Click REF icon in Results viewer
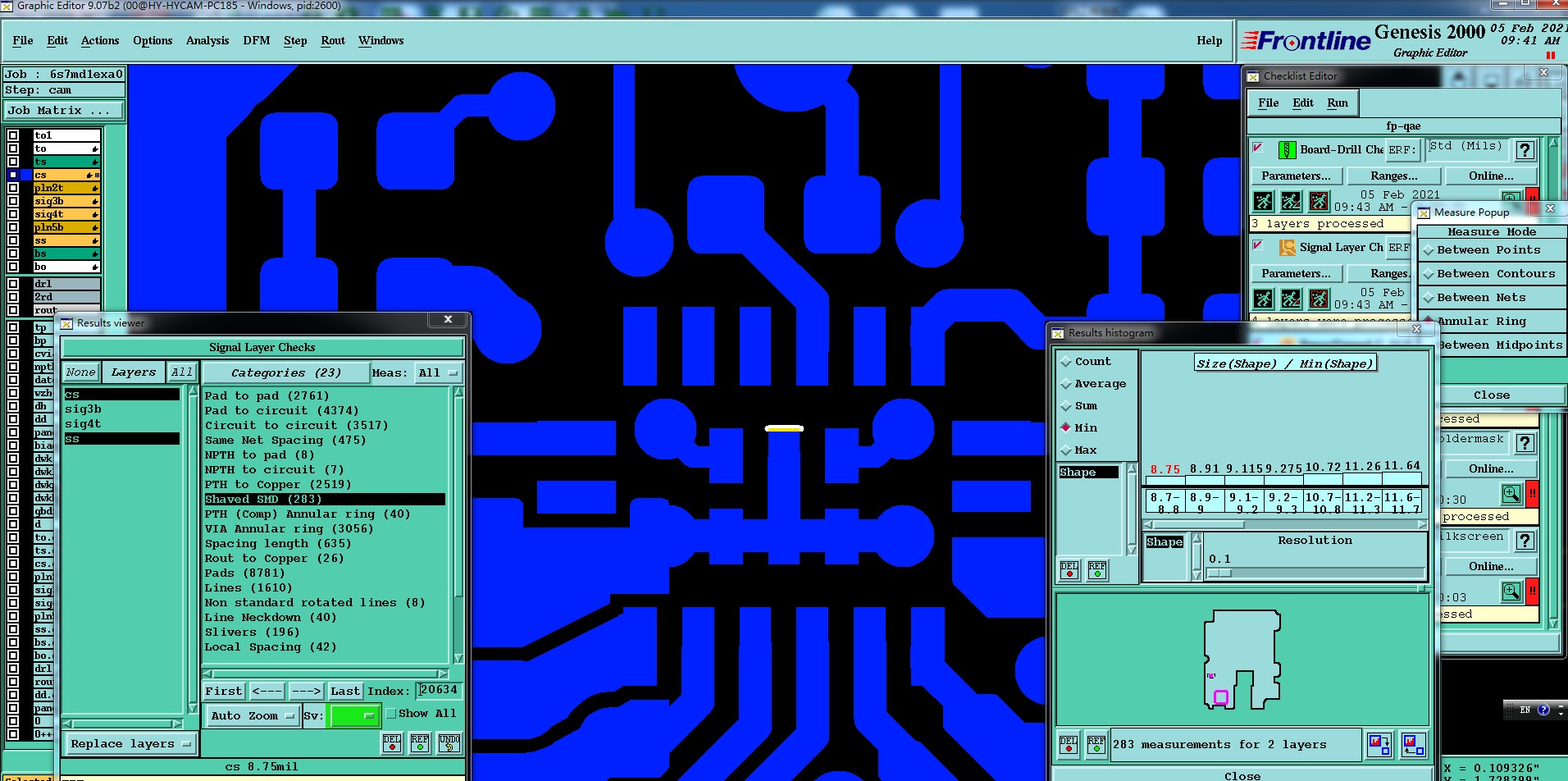The width and height of the screenshot is (1568, 781). coord(420,743)
